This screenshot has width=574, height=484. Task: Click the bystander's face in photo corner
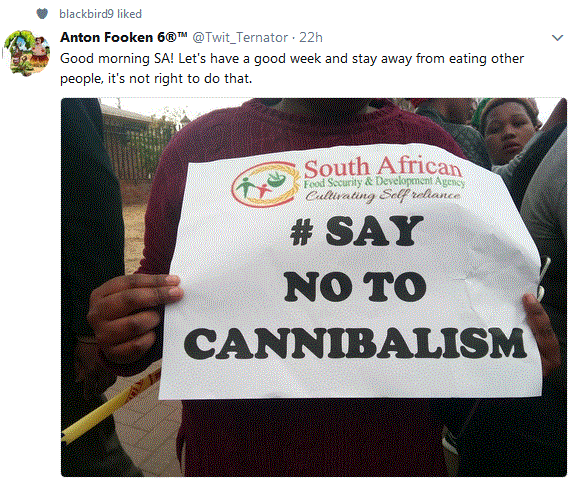pyautogui.click(x=506, y=133)
